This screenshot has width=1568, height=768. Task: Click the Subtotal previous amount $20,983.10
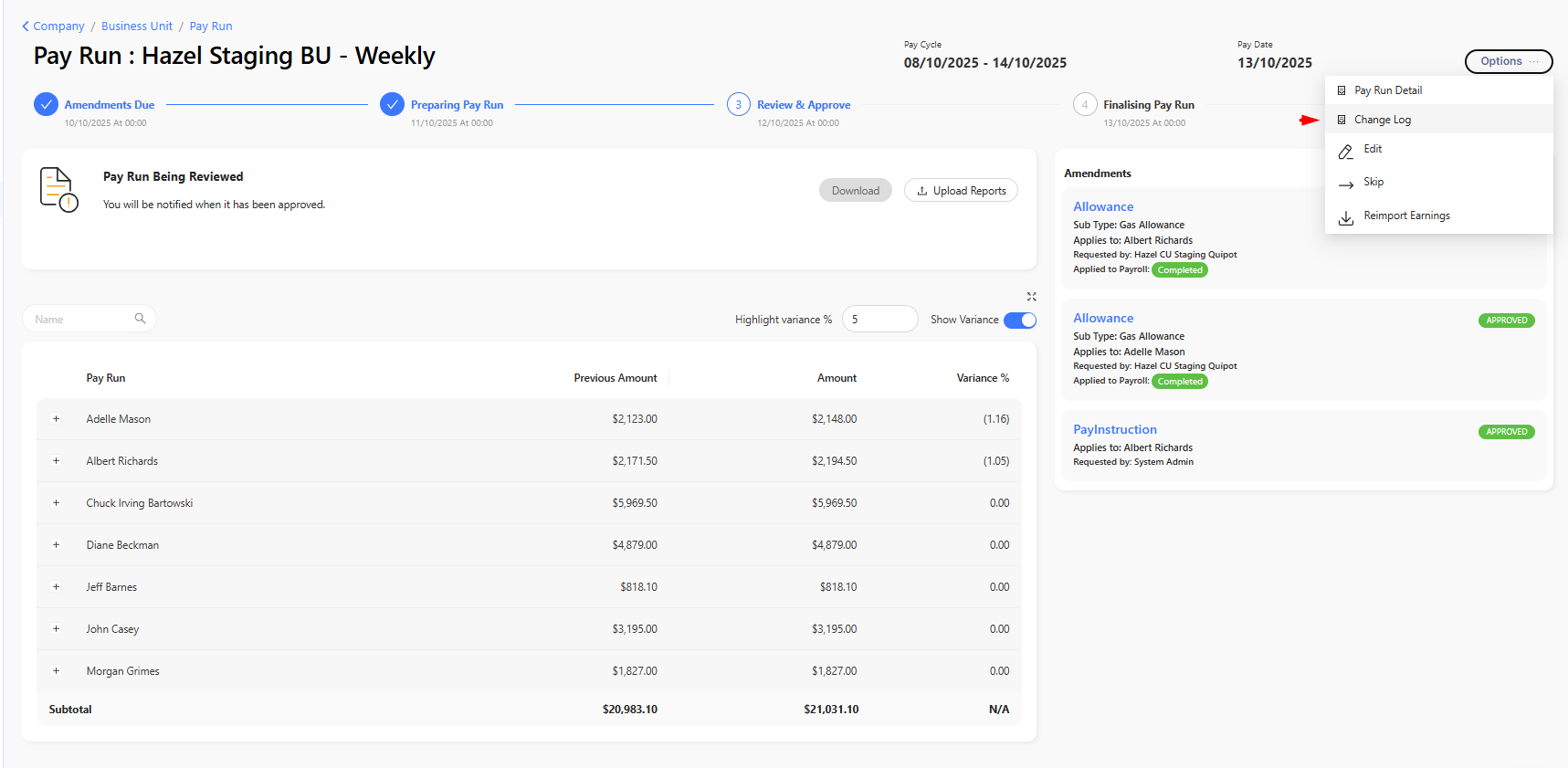pos(630,710)
